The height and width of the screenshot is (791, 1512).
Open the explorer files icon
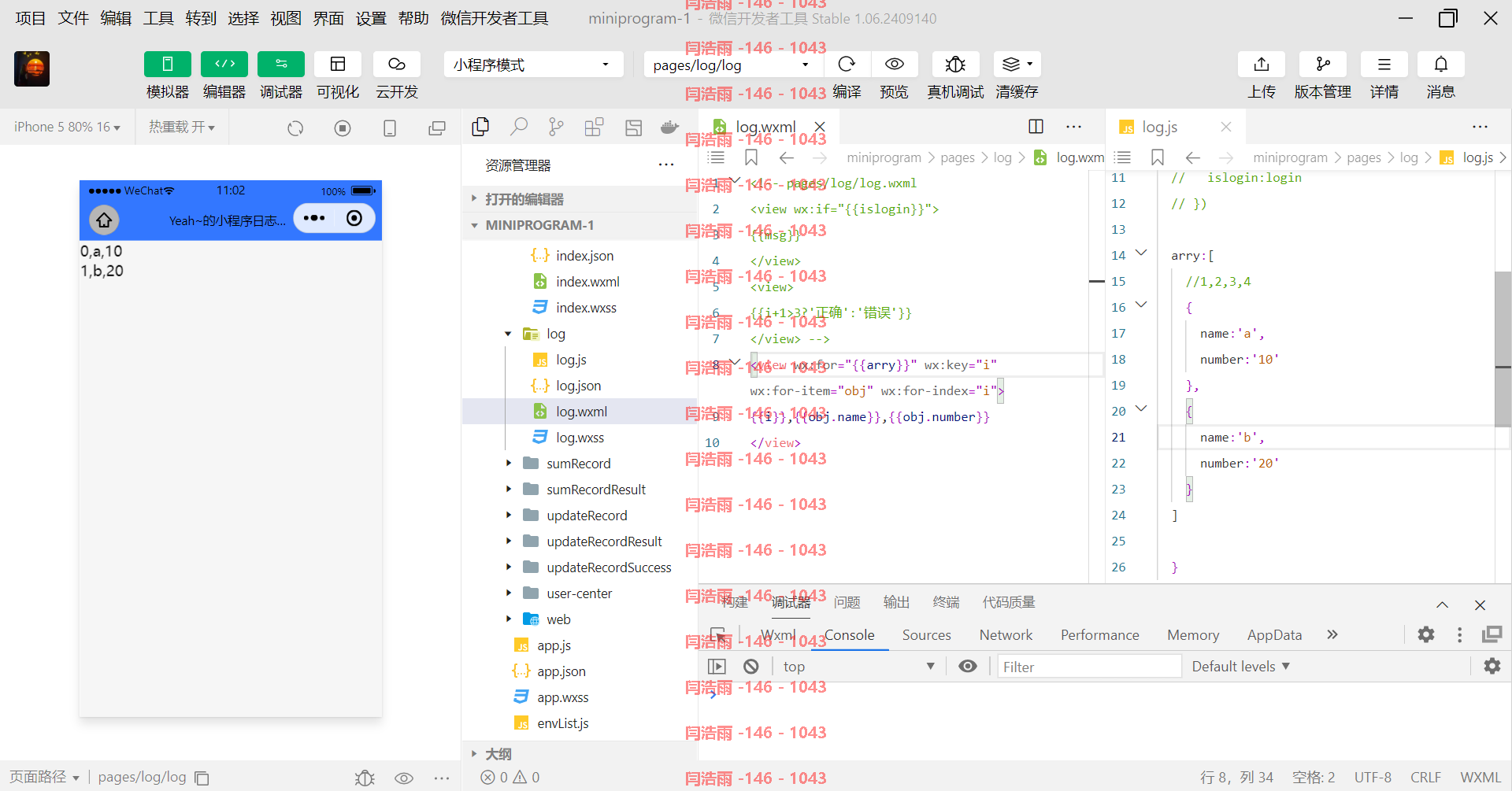[x=480, y=127]
